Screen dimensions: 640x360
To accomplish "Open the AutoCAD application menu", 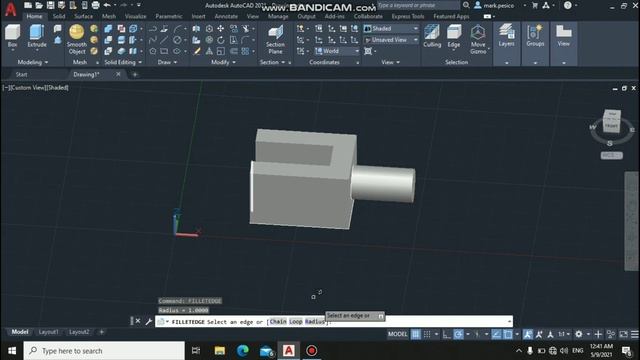I will [11, 9].
